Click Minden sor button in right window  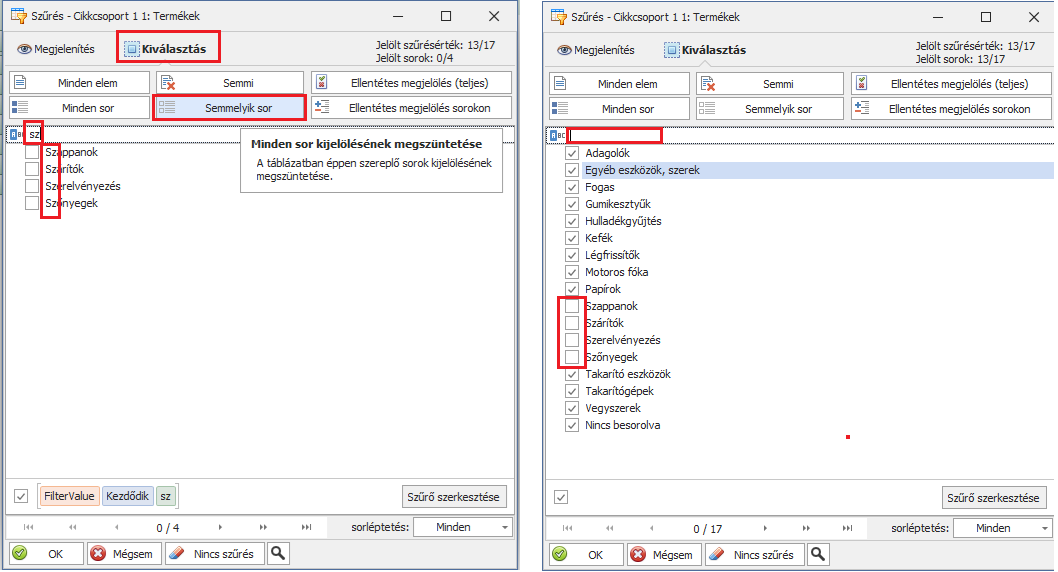tap(619, 109)
